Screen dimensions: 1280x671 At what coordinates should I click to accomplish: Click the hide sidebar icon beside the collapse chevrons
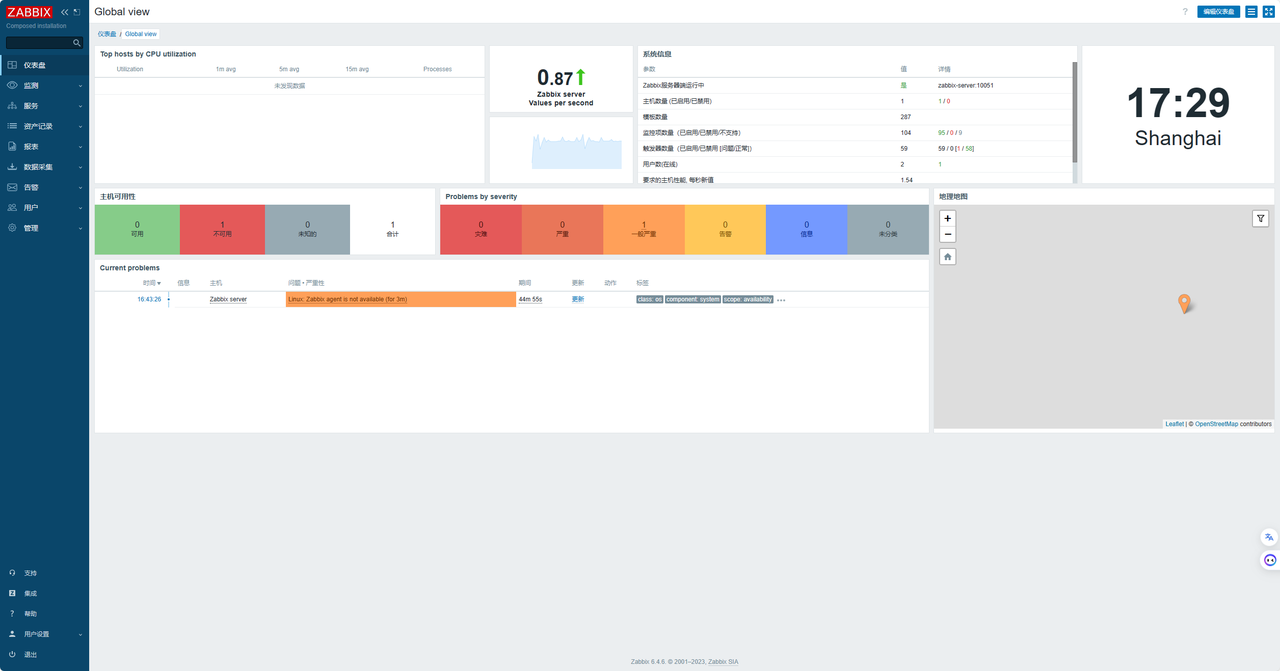(x=77, y=12)
